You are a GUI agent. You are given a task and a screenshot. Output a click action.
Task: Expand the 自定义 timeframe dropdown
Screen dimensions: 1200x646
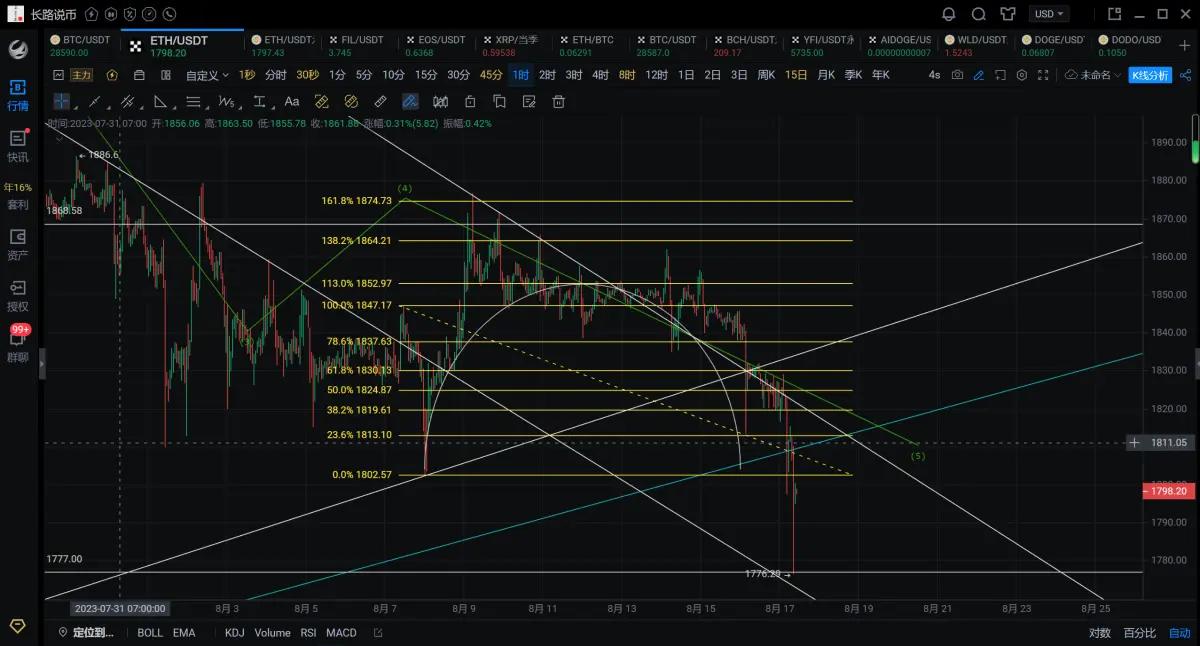pyautogui.click(x=207, y=75)
